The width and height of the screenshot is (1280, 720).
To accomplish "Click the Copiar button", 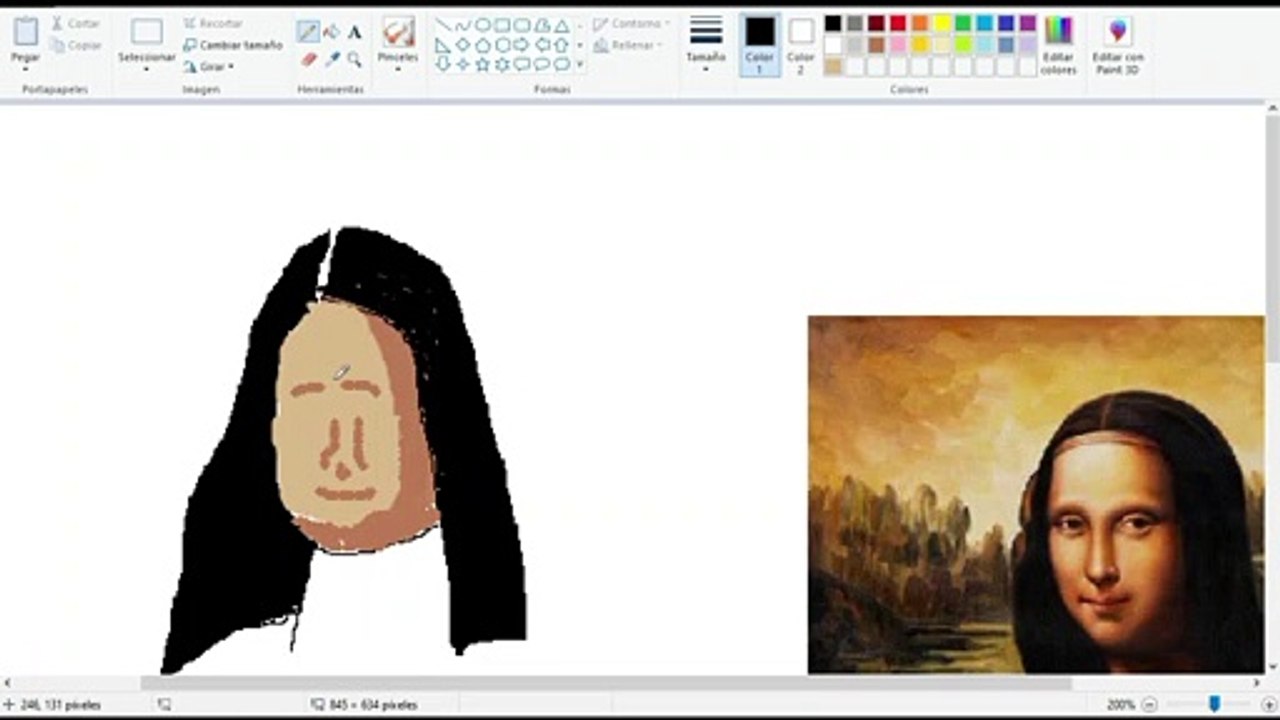I will tap(77, 45).
